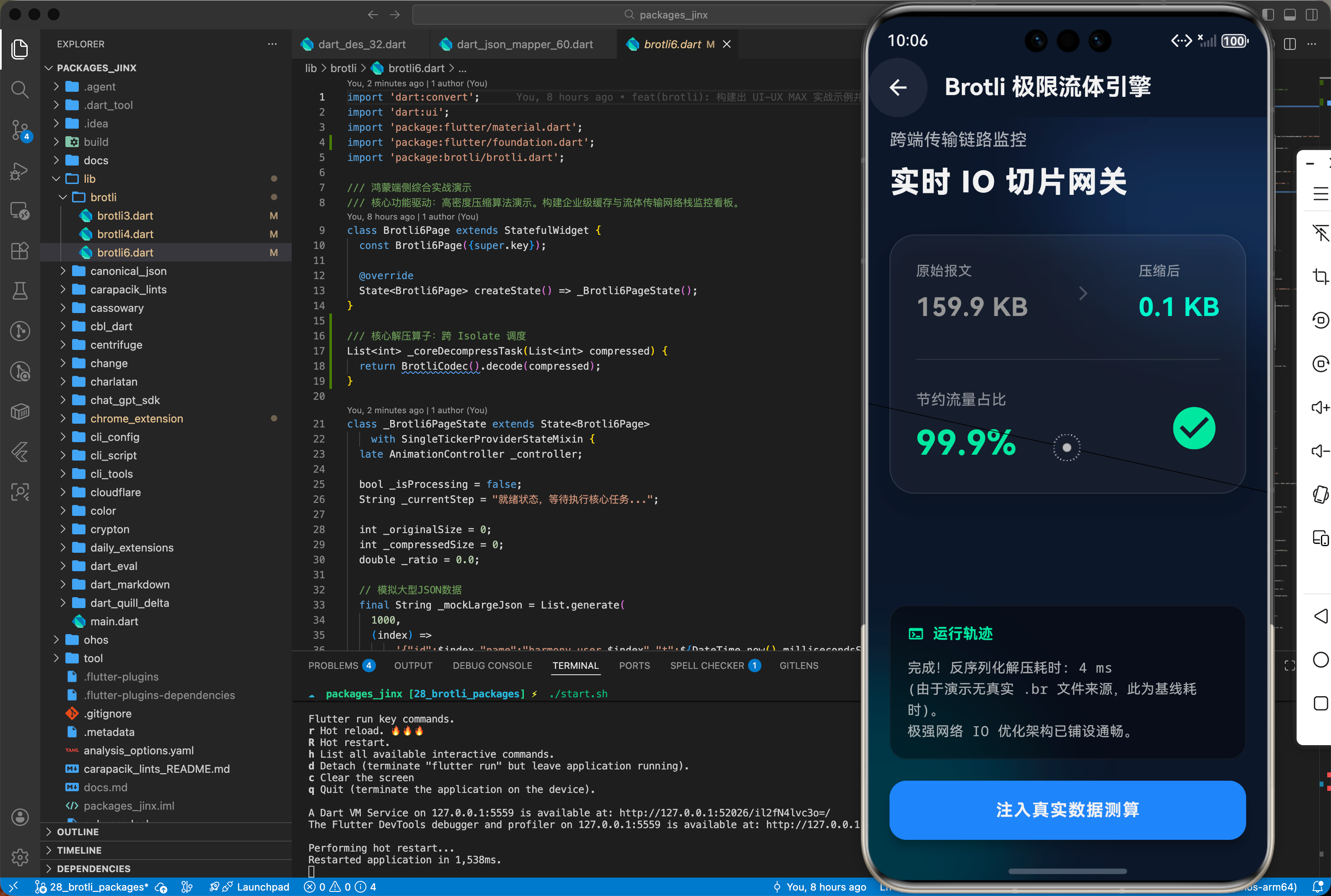Screen dimensions: 1331x896
Task: Toggle the bottom panel layout button
Action: click(1290, 15)
